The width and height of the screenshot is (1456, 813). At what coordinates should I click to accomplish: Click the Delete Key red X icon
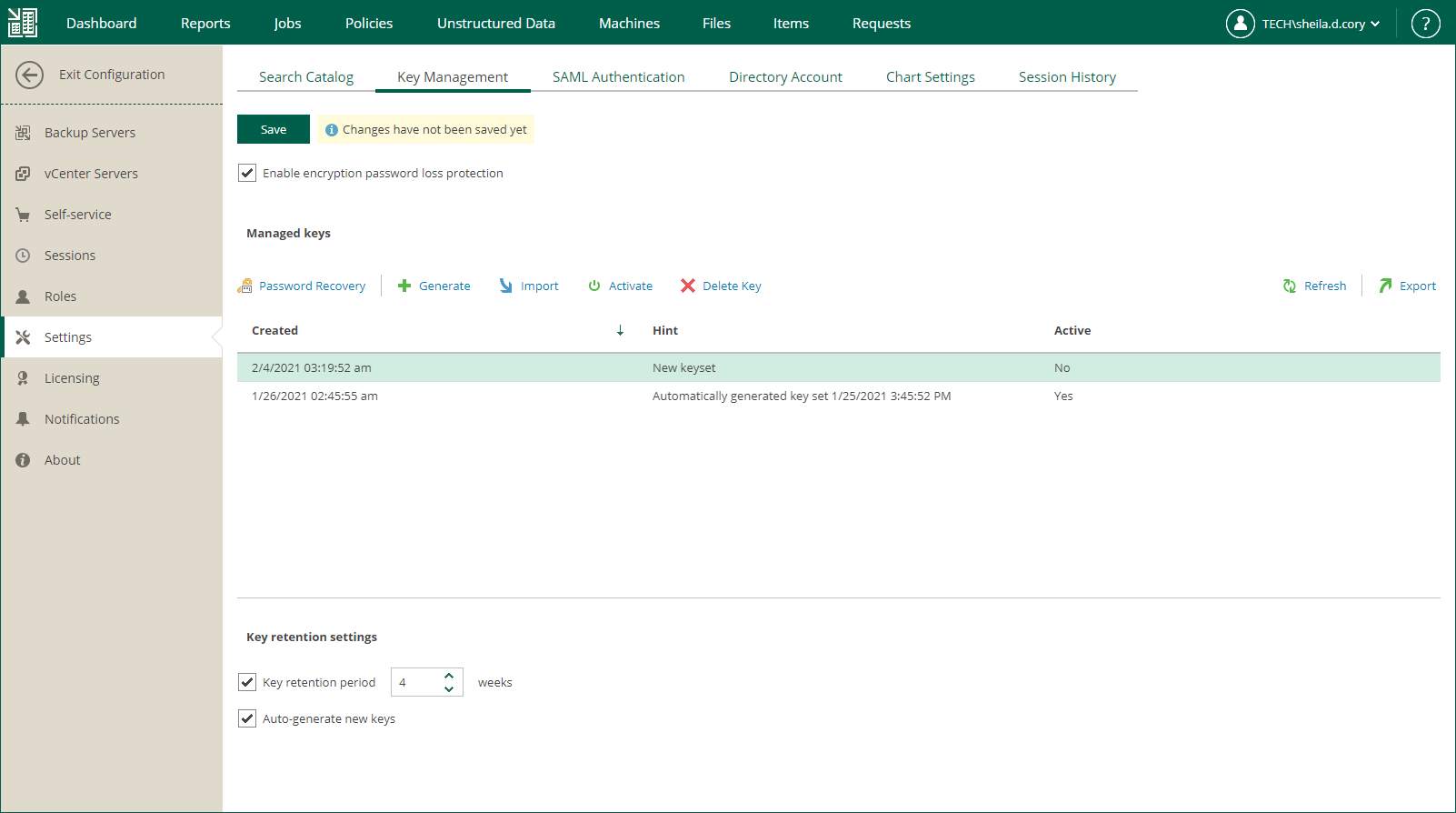tap(688, 286)
